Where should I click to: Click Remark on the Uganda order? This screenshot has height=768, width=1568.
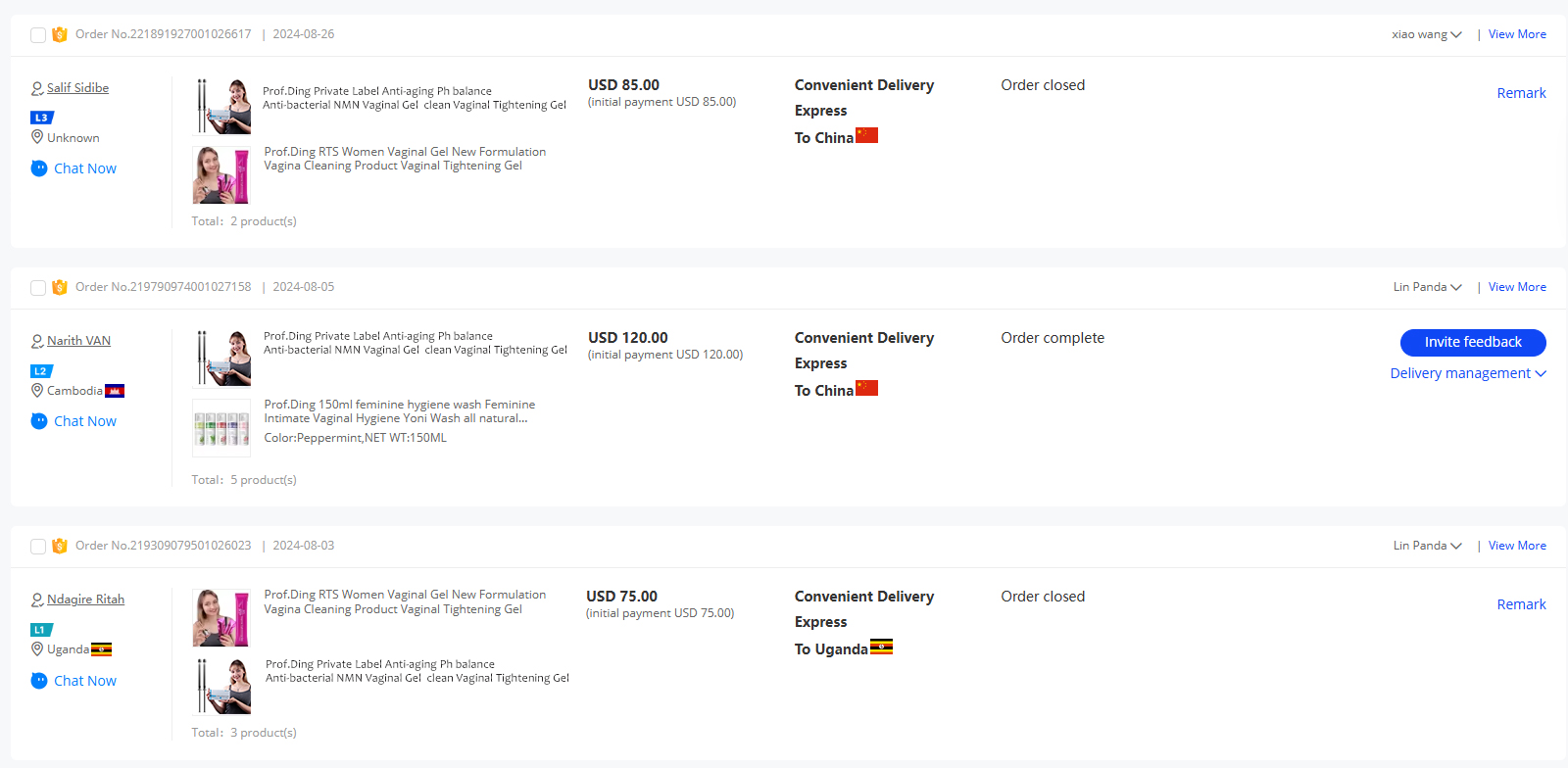(1521, 604)
